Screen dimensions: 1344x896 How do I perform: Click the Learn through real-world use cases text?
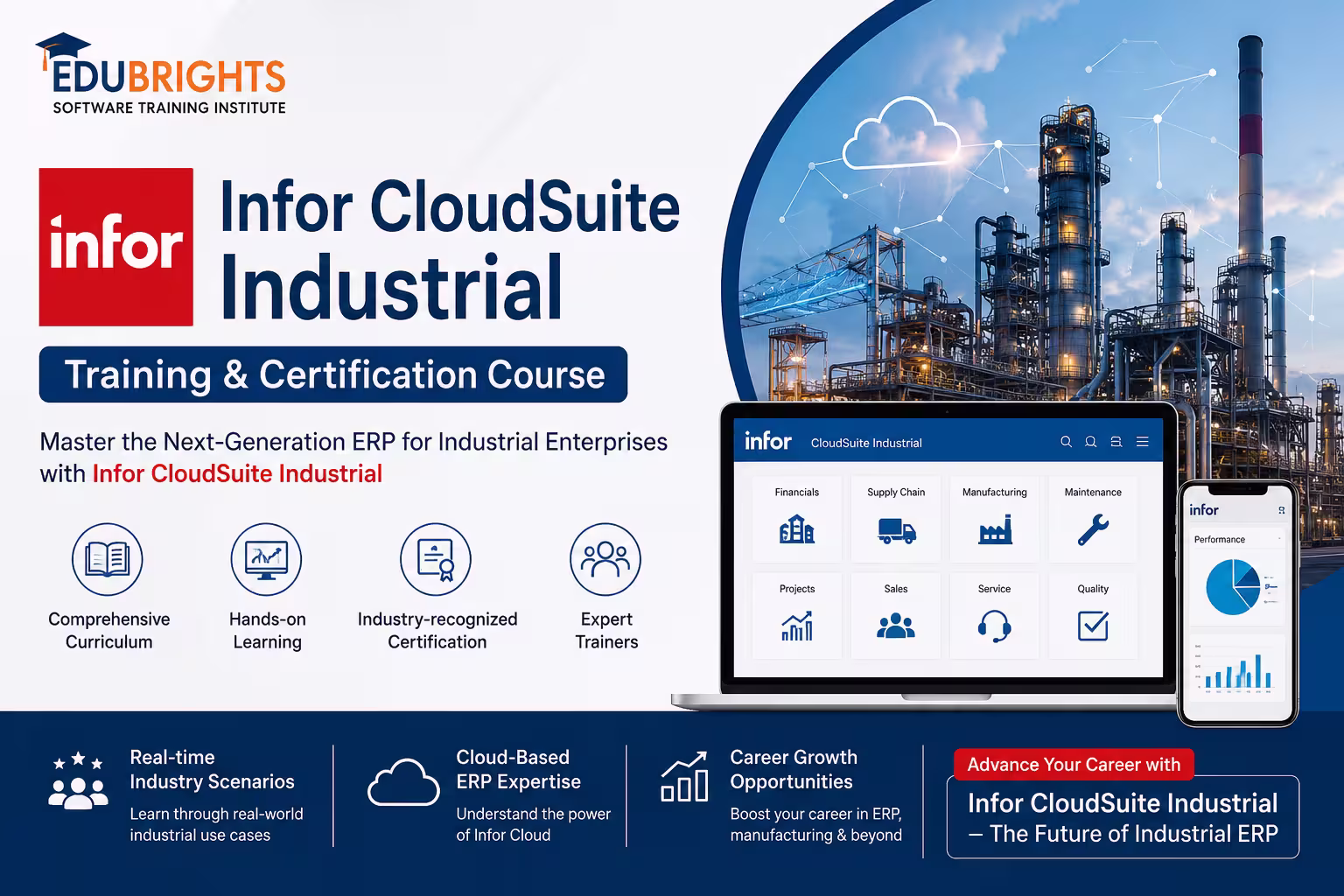[216, 824]
